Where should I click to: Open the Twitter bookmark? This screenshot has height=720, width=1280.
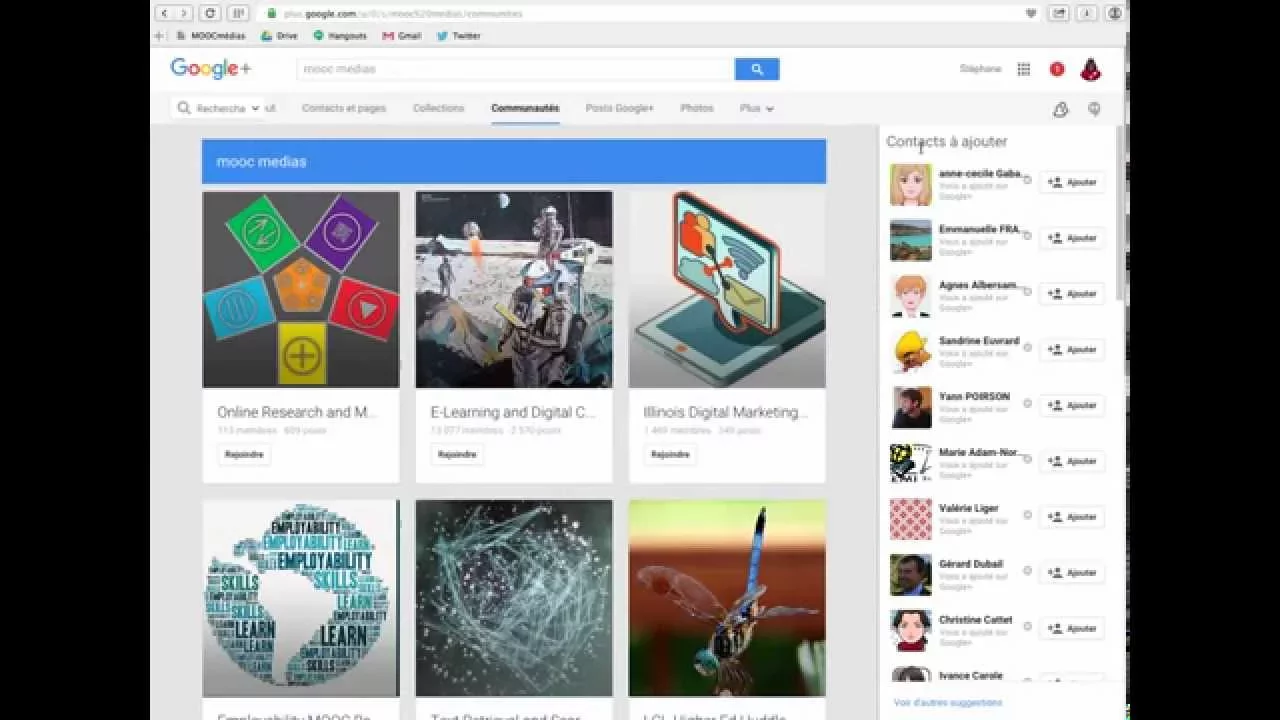(x=459, y=35)
